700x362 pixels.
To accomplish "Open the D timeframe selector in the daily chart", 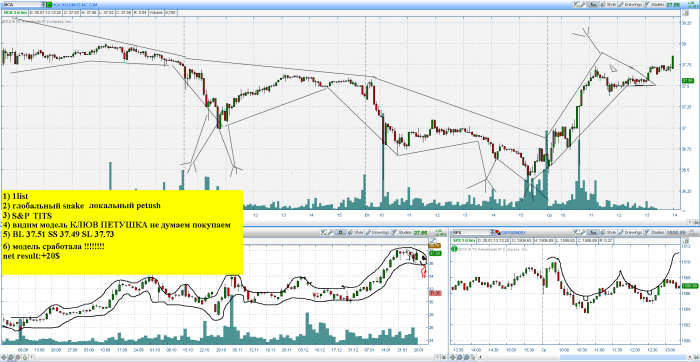I will [x=340, y=233].
